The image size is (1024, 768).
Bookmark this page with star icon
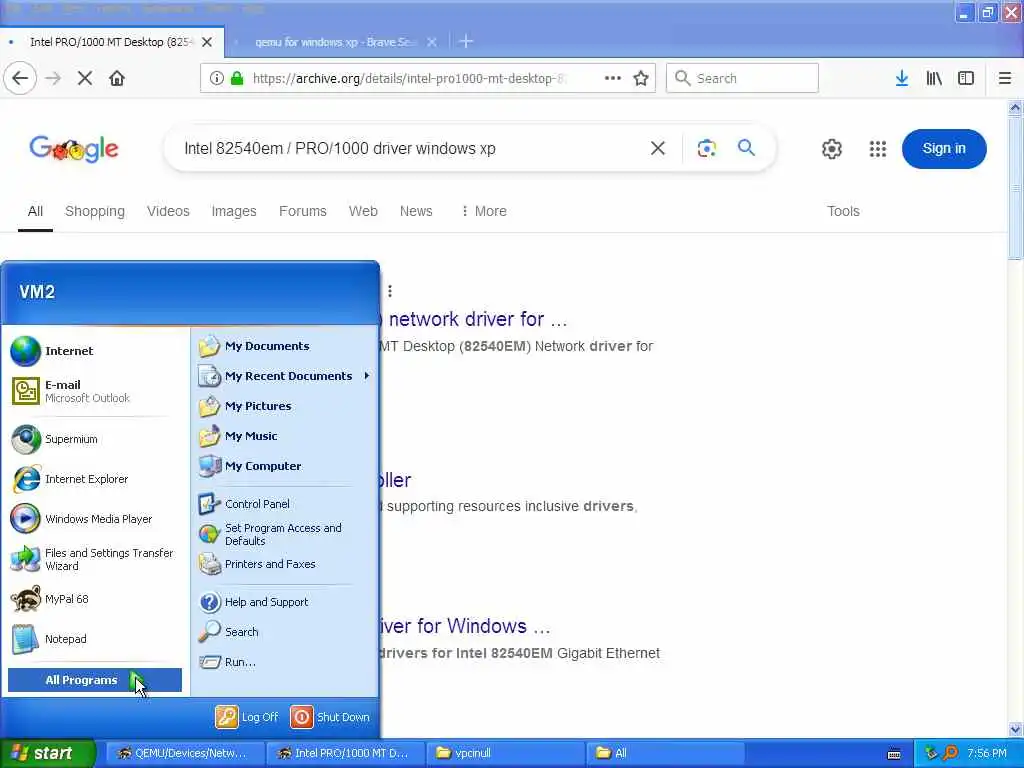click(x=641, y=78)
